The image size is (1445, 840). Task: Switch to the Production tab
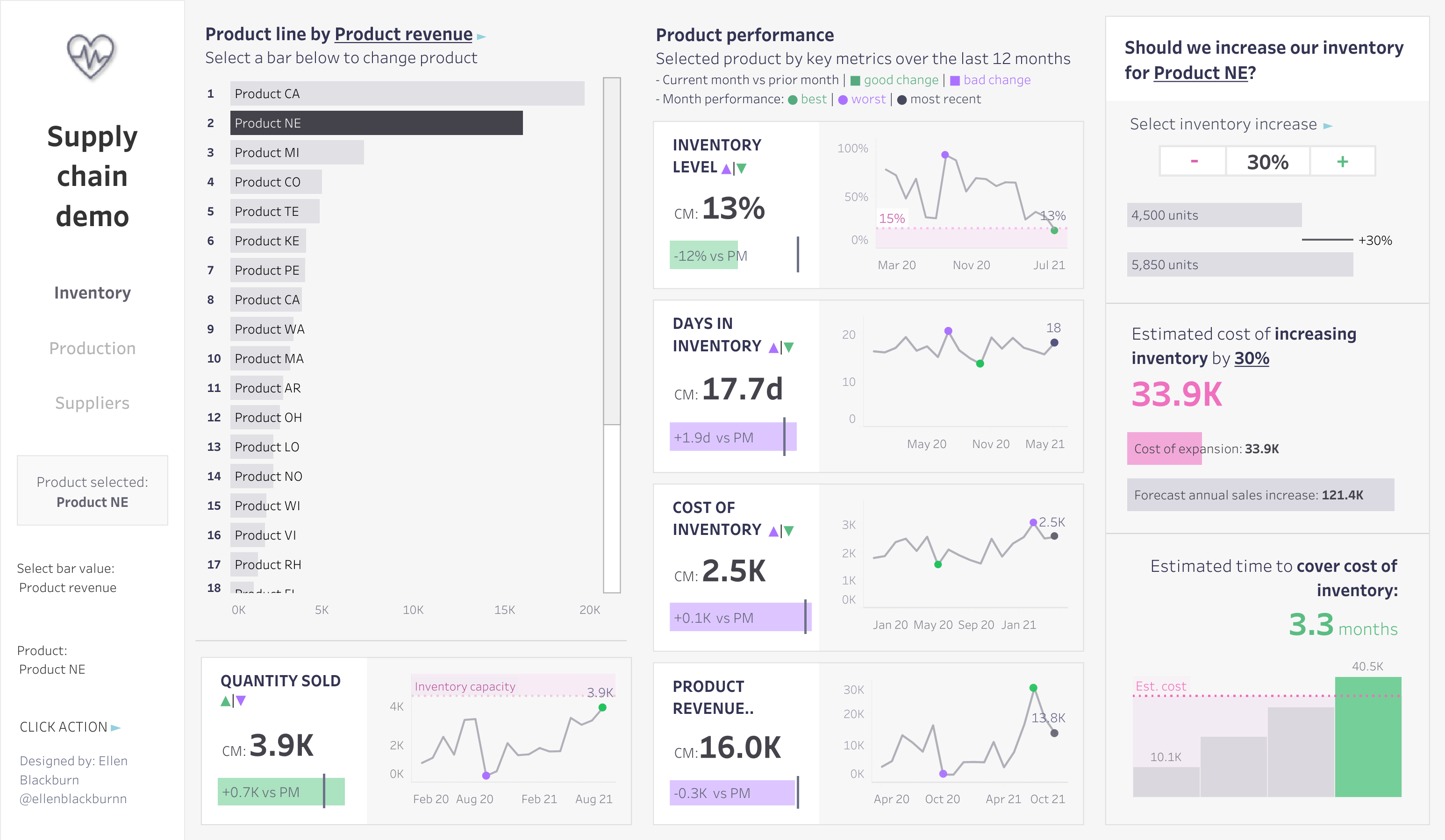93,348
